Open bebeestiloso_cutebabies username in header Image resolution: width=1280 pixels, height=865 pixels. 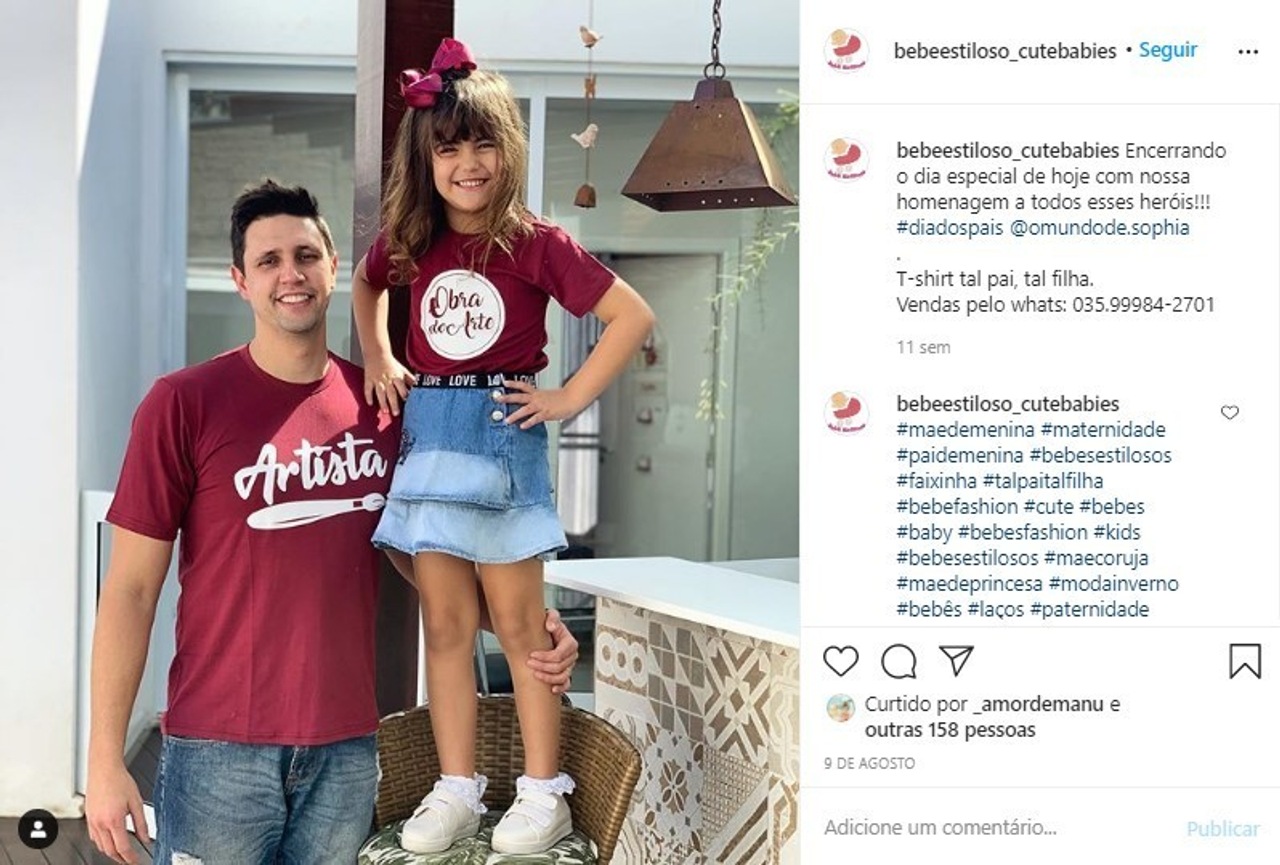click(x=1005, y=51)
